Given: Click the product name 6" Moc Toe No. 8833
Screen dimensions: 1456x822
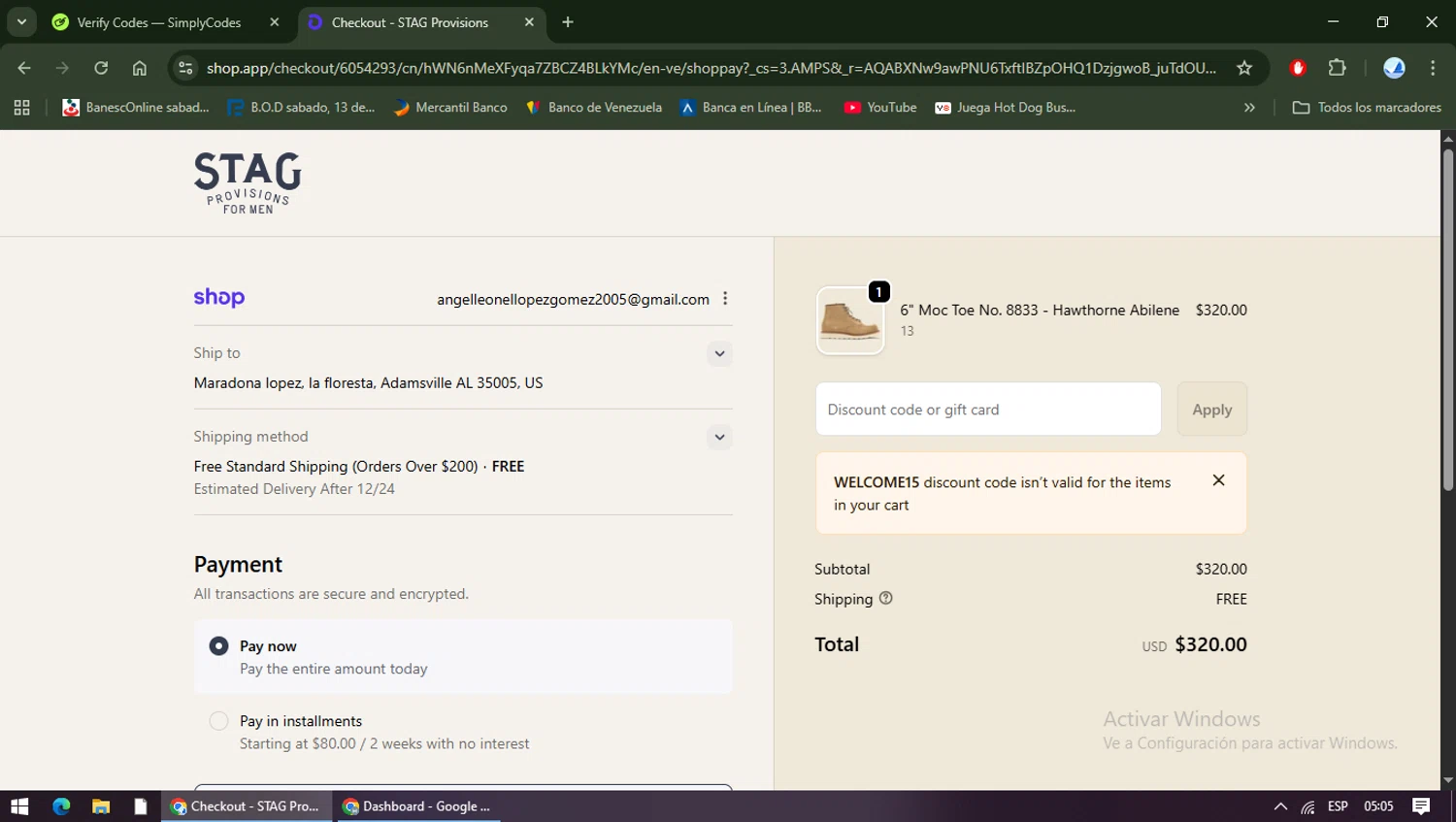Looking at the screenshot, I should (x=1040, y=311).
